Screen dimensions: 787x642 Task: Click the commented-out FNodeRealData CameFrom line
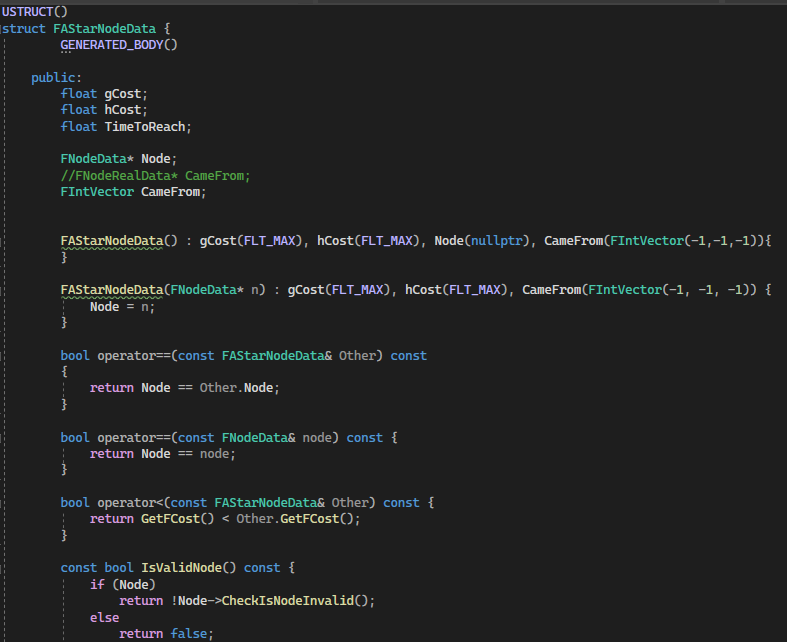[x=154, y=175]
